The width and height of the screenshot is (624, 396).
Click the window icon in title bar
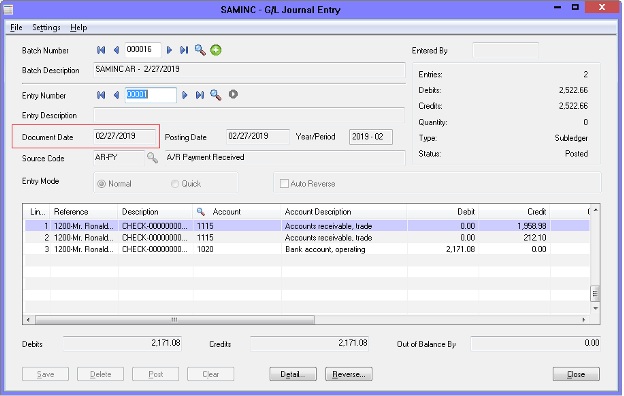coord(8,9)
